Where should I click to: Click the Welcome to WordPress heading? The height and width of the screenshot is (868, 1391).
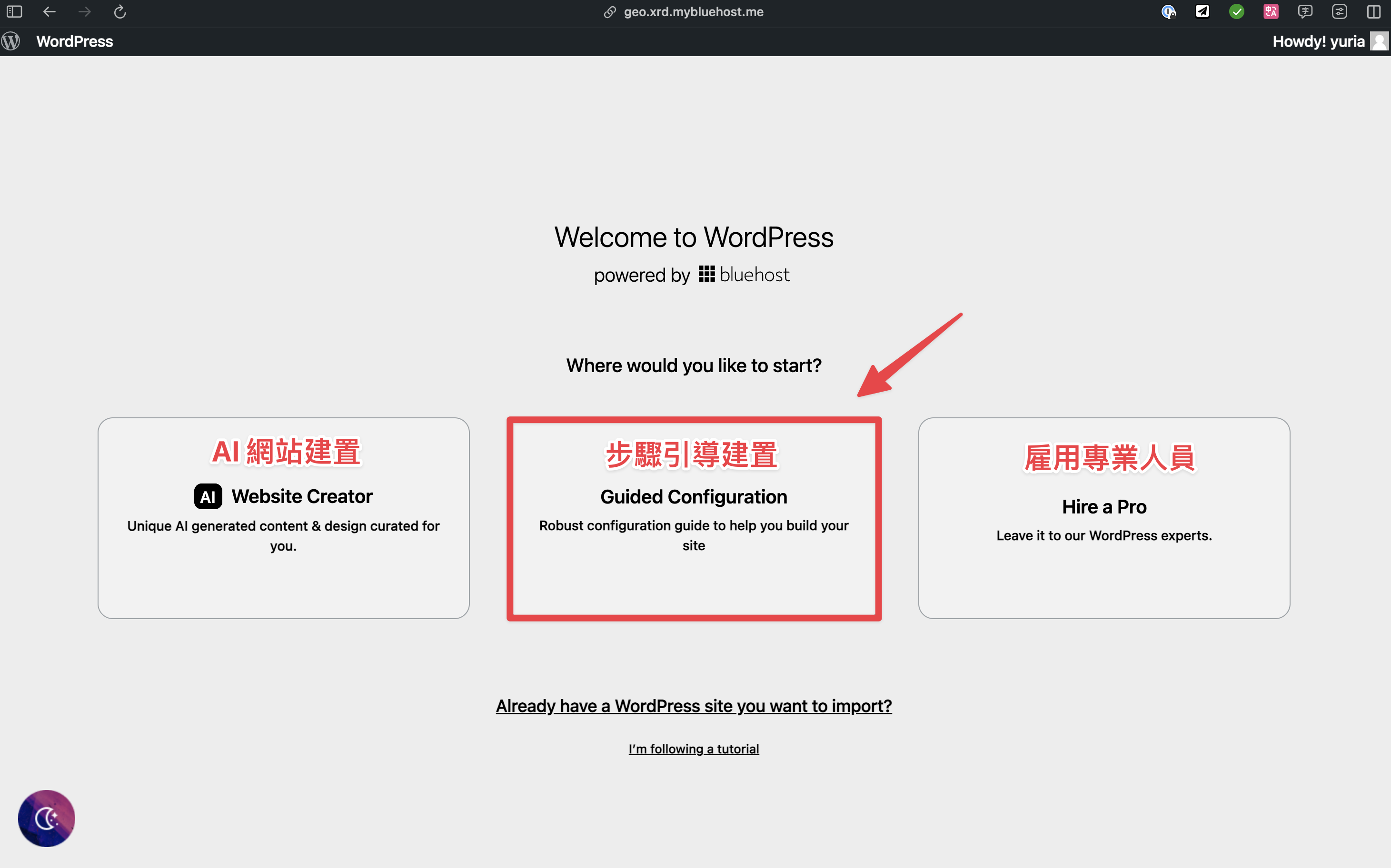coord(694,237)
